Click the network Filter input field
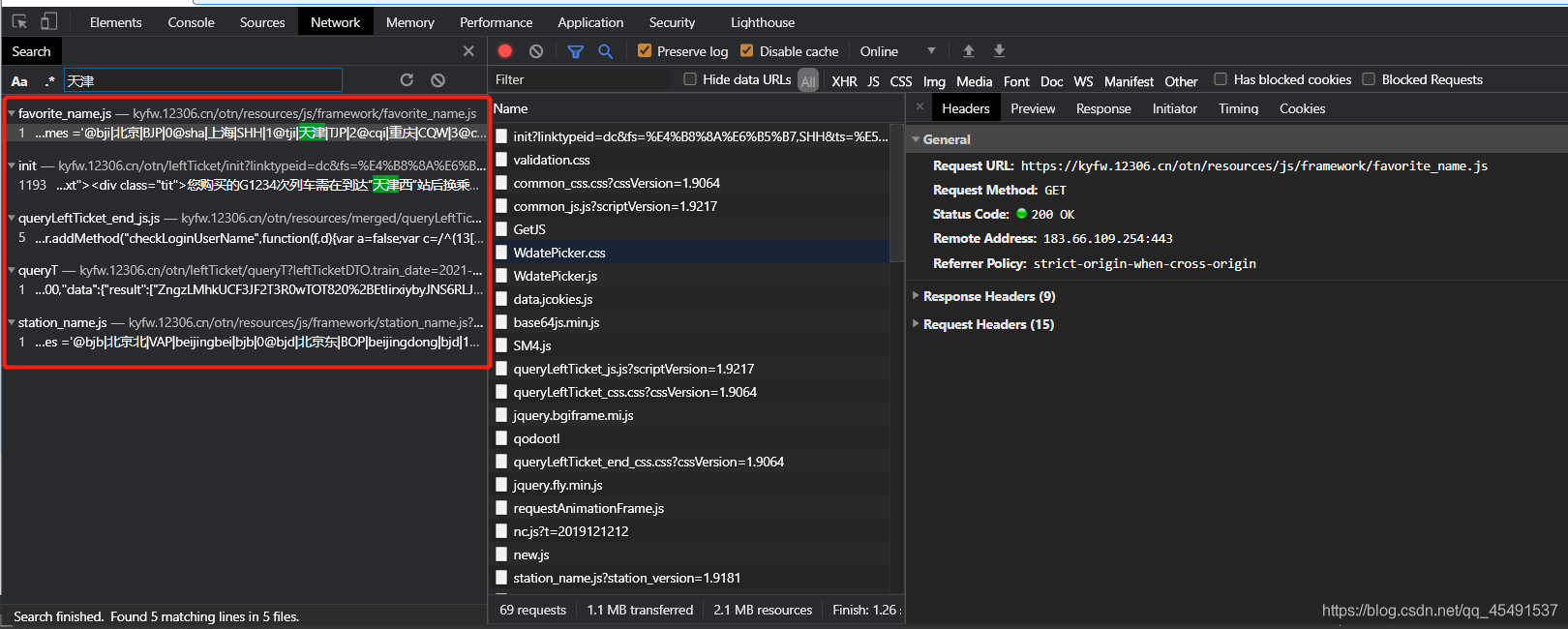Screen dimensions: 1568x629 click(580, 79)
